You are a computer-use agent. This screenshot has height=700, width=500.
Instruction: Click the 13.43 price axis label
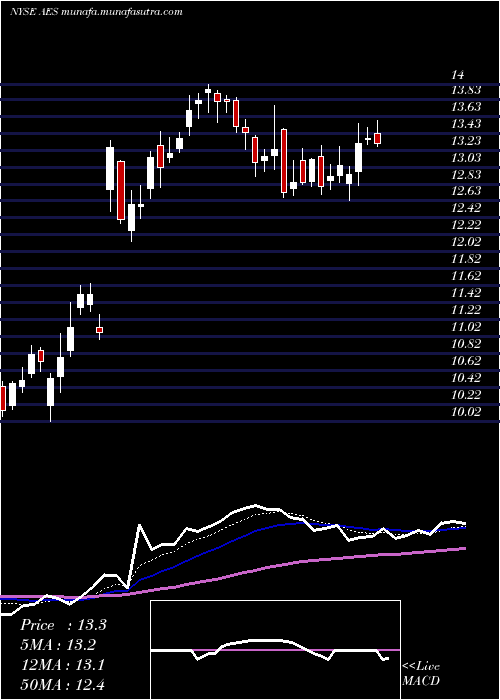[466, 124]
